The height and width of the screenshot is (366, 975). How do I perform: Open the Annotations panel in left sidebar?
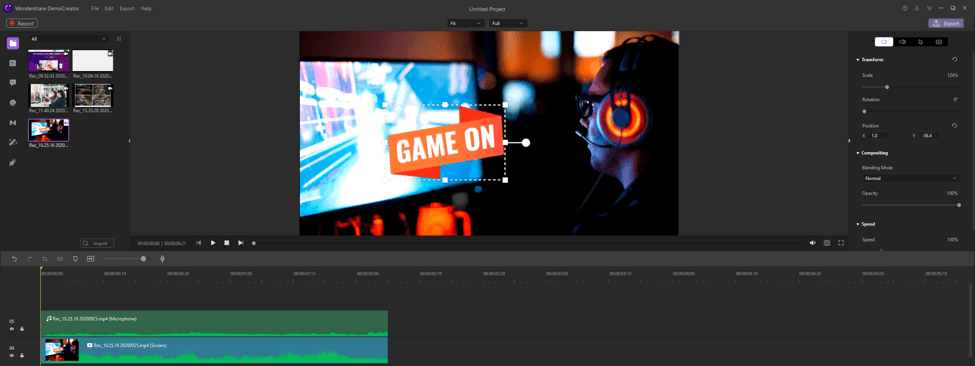click(x=12, y=83)
